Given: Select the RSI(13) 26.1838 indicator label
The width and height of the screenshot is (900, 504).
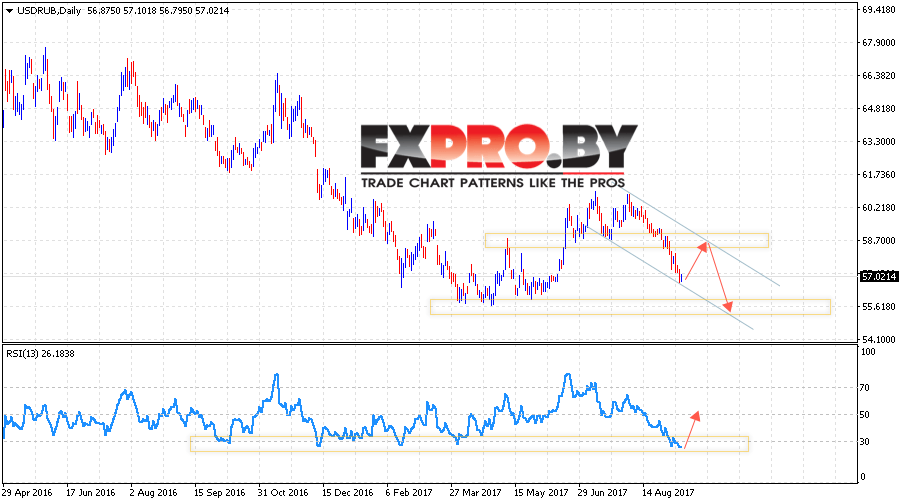Looking at the screenshot, I should point(40,354).
